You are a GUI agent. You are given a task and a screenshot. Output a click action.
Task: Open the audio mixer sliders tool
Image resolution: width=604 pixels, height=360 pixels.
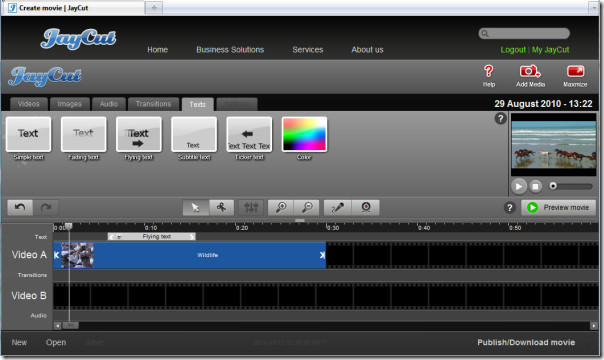point(251,208)
